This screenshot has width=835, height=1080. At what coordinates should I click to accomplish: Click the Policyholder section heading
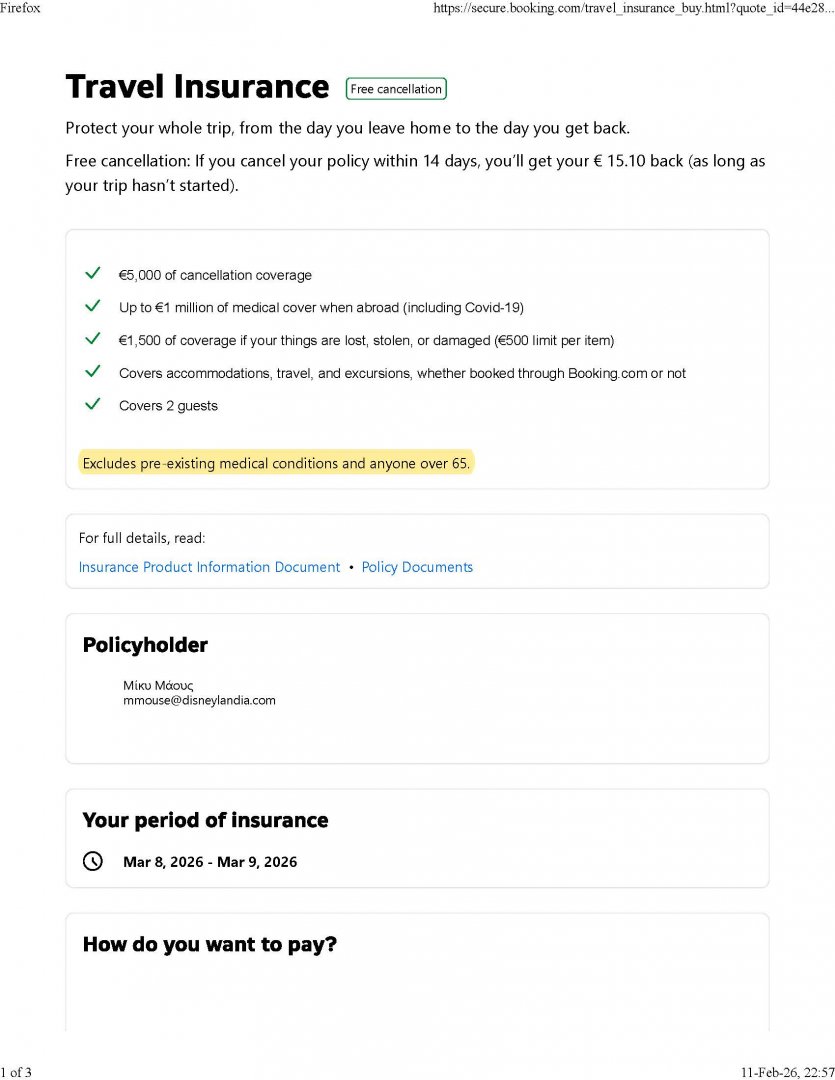coord(145,645)
